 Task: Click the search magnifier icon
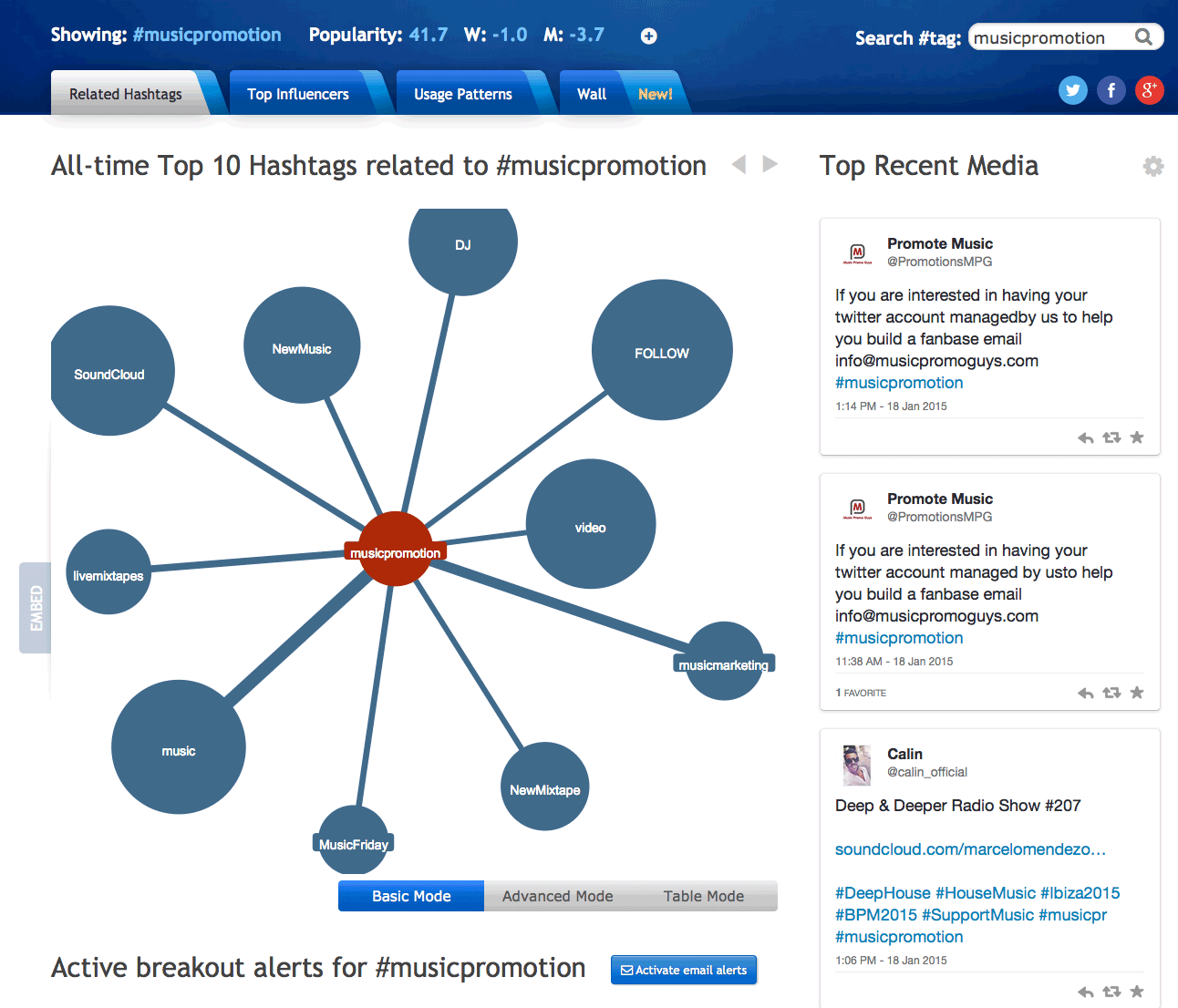click(x=1143, y=37)
